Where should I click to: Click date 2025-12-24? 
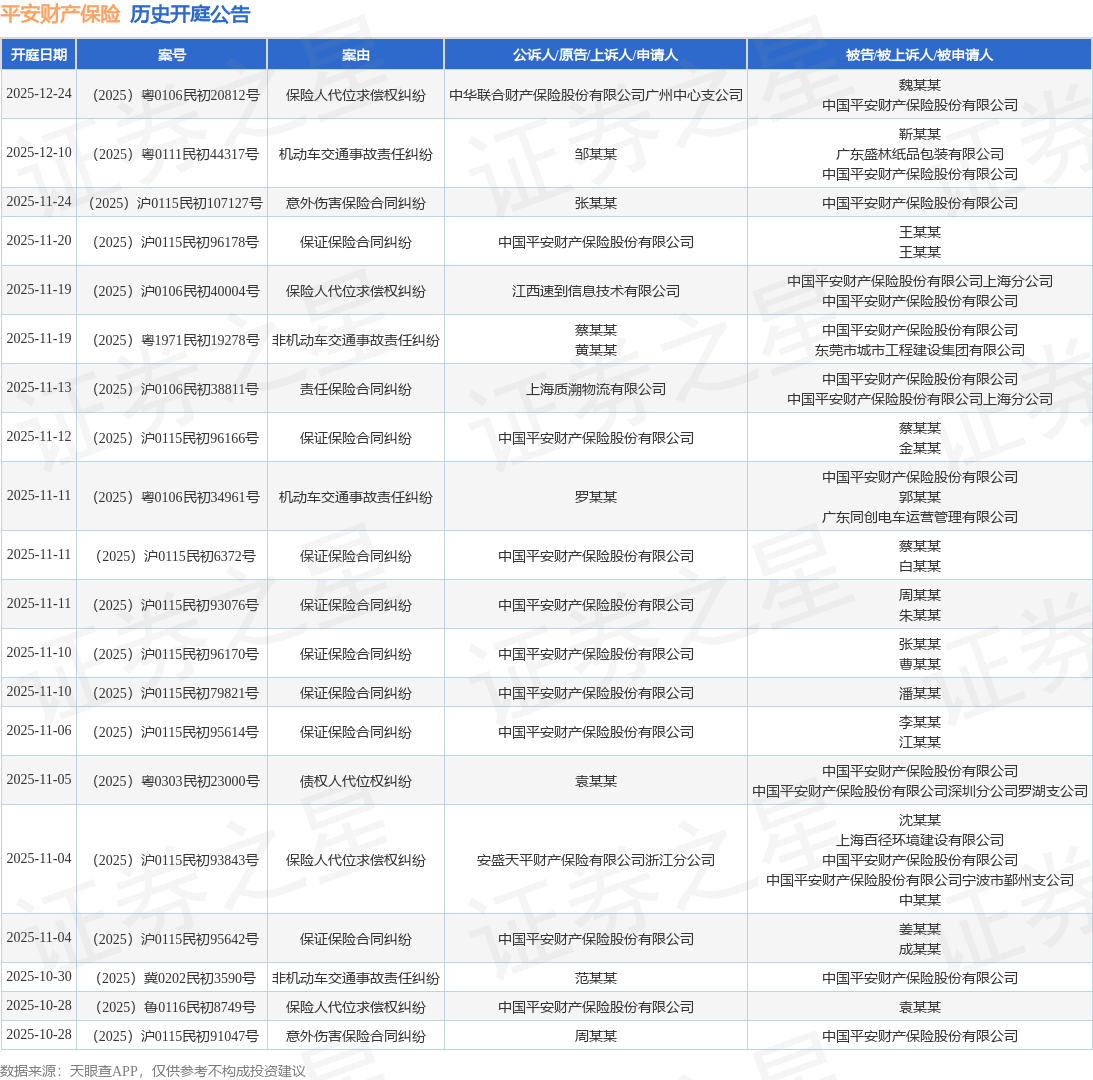point(39,93)
